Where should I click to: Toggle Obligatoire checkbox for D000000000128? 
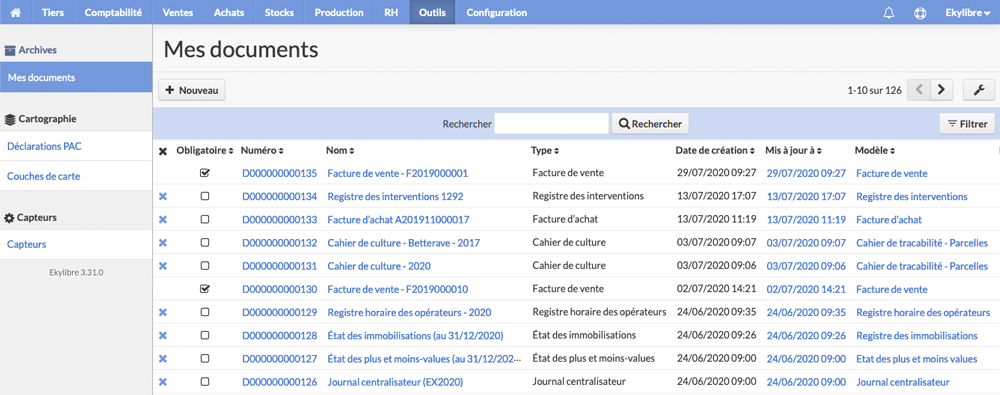(205, 336)
